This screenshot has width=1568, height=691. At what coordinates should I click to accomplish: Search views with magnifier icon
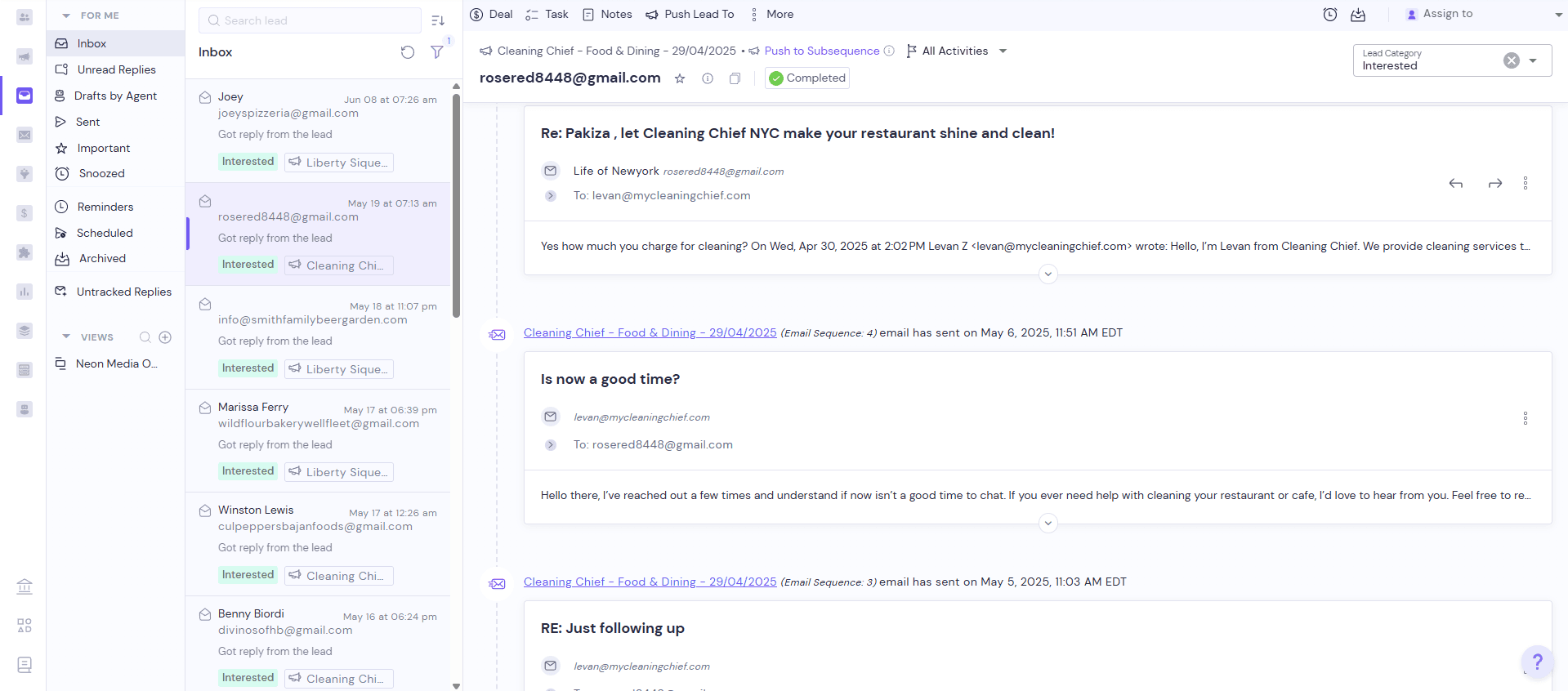pyautogui.click(x=145, y=337)
